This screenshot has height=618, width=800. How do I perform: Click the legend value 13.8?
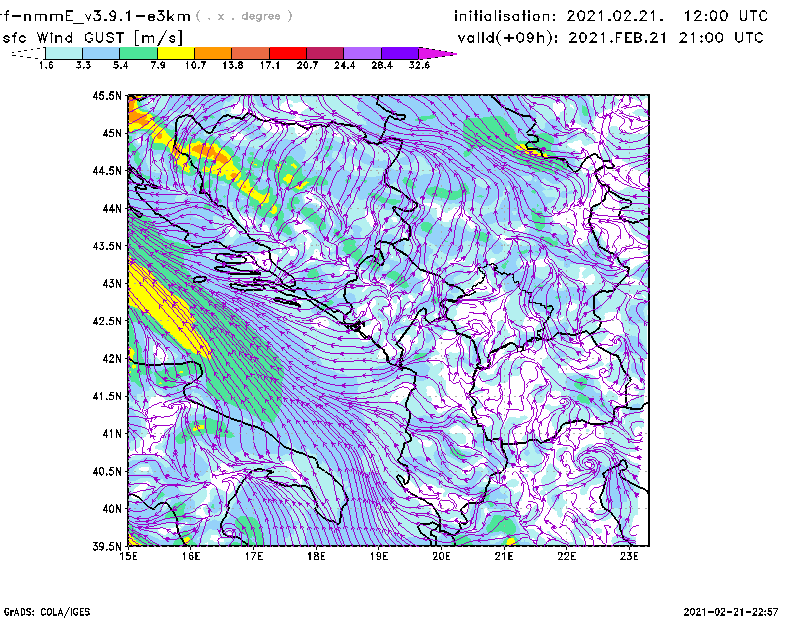click(233, 65)
